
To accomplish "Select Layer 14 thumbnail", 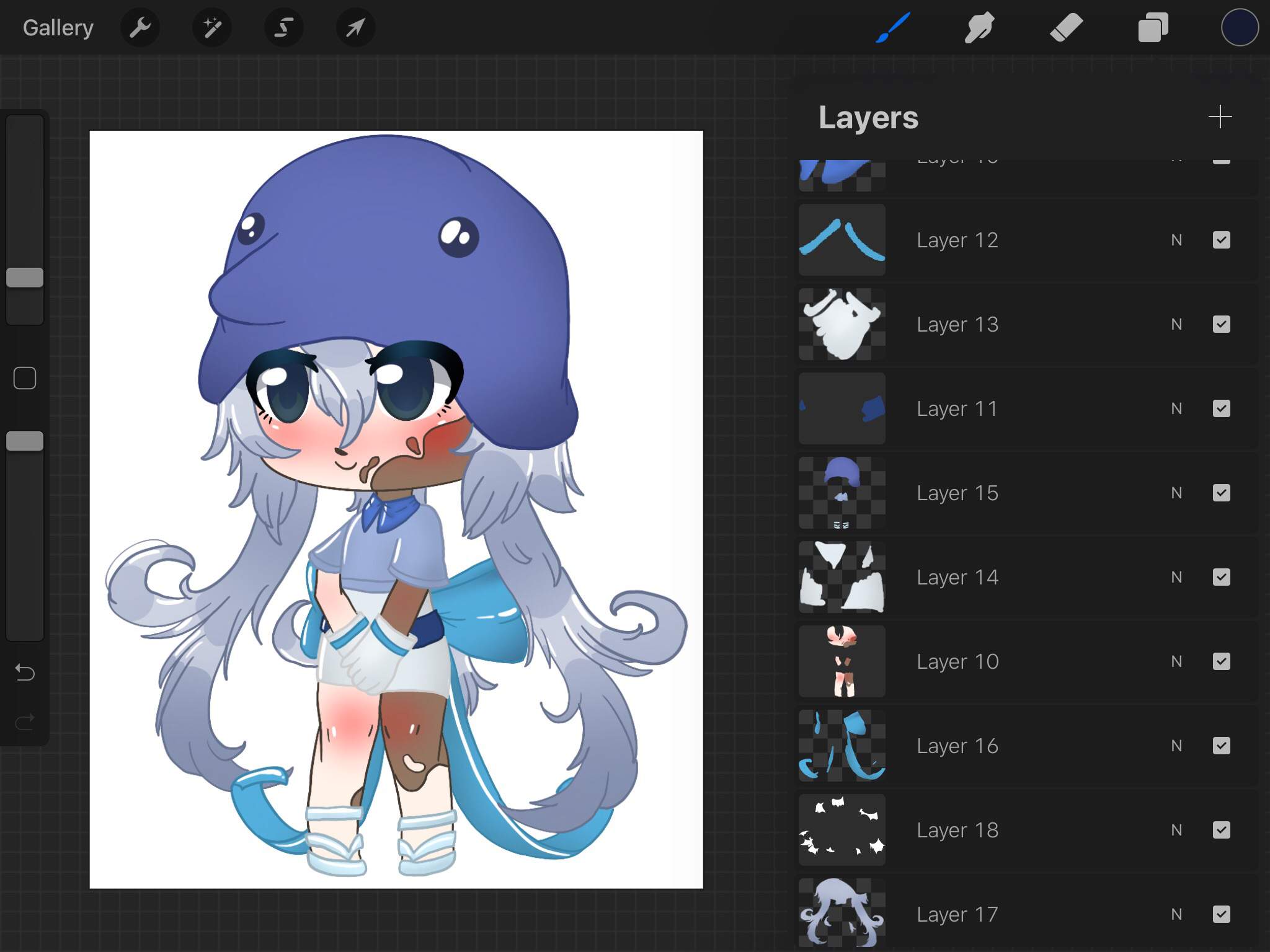I will tap(841, 577).
